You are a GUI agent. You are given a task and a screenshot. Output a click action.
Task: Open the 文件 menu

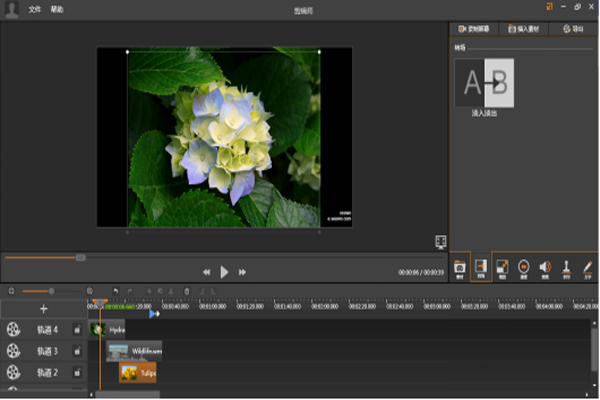(36, 8)
